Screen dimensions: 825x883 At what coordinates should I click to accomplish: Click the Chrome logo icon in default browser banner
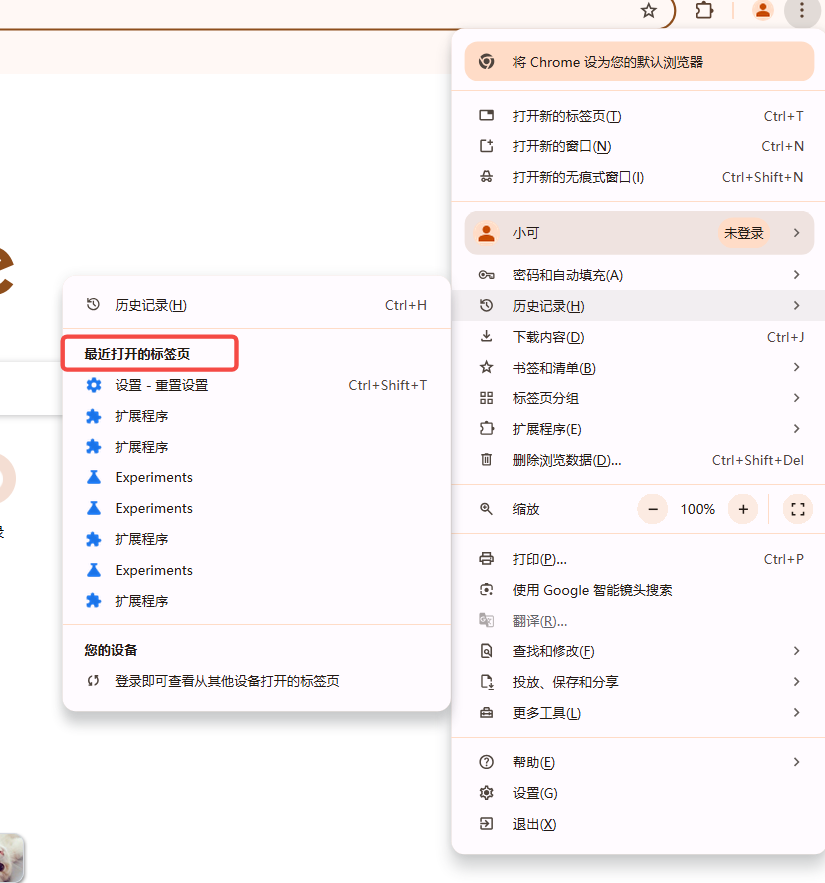[x=487, y=61]
